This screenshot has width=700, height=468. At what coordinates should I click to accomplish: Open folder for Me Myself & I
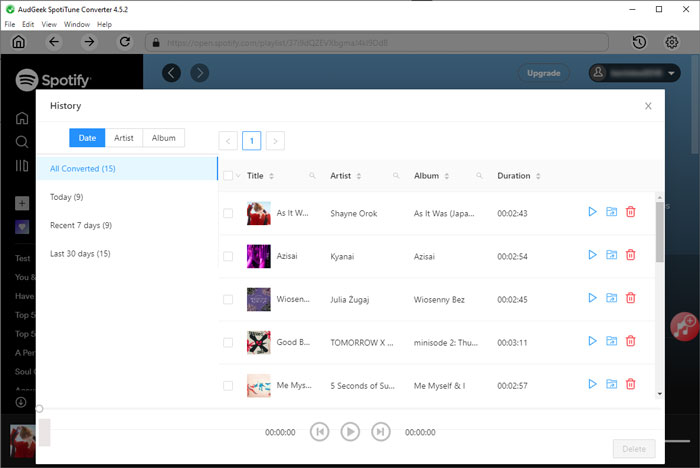[x=611, y=384]
